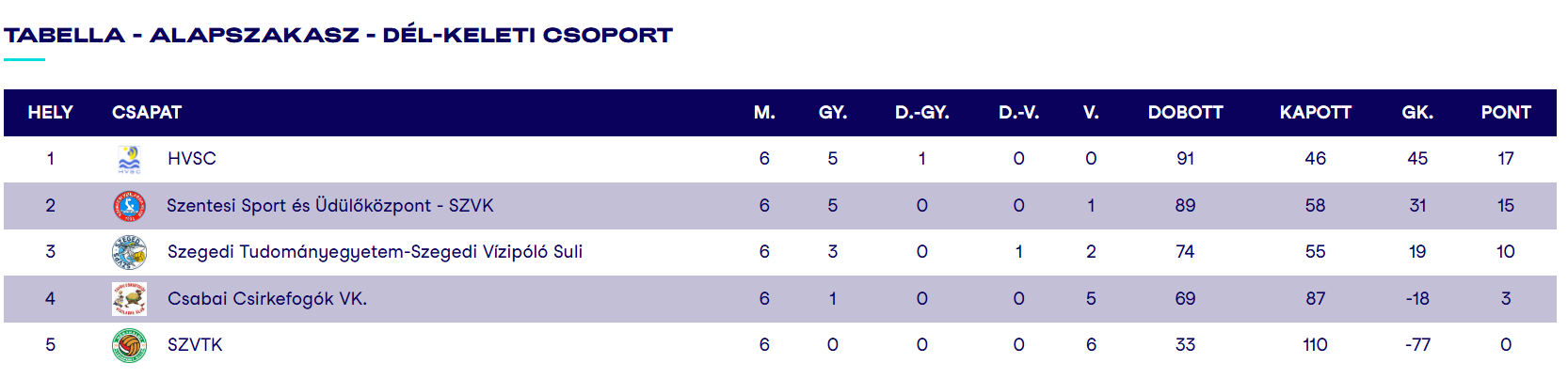1568x379 pixels.
Task: Click the Szegedi Vízipóló Suli team logo
Action: pyautogui.click(x=129, y=252)
